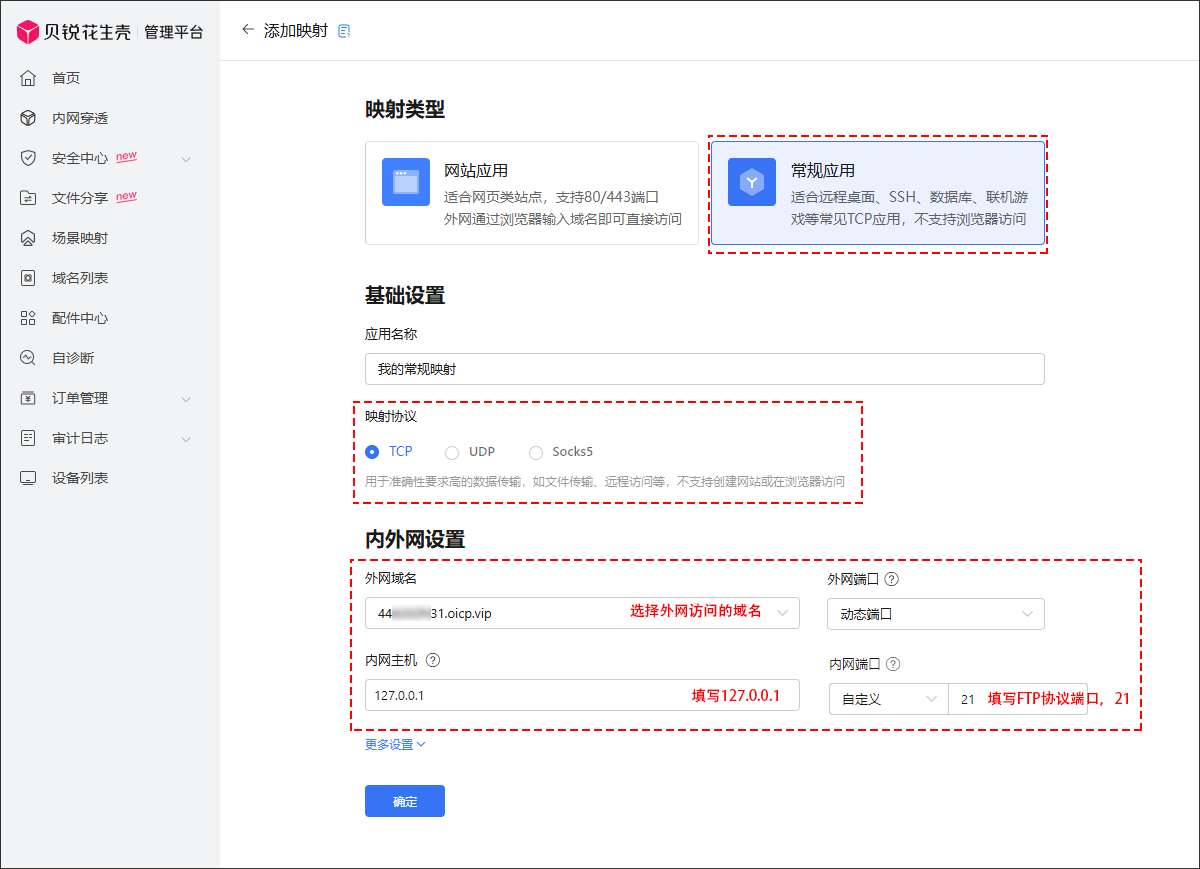Click the 确定 confirm button
This screenshot has width=1200, height=869.
point(405,801)
